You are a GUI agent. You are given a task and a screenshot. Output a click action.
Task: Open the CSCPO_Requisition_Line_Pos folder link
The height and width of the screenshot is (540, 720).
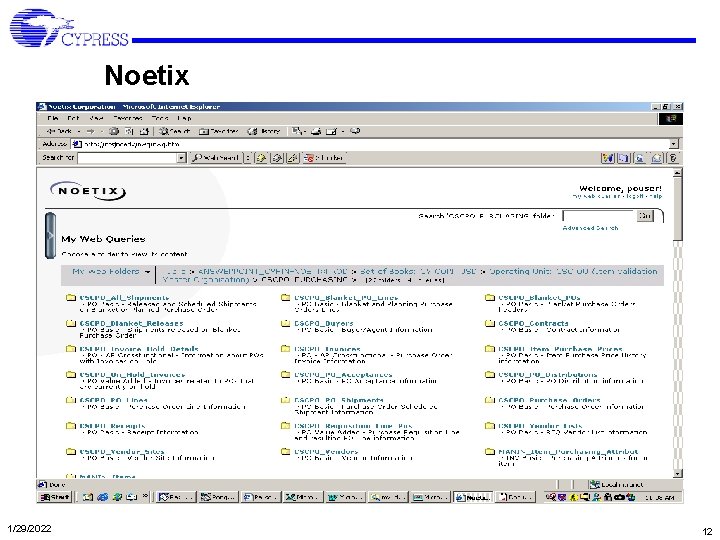click(x=353, y=426)
